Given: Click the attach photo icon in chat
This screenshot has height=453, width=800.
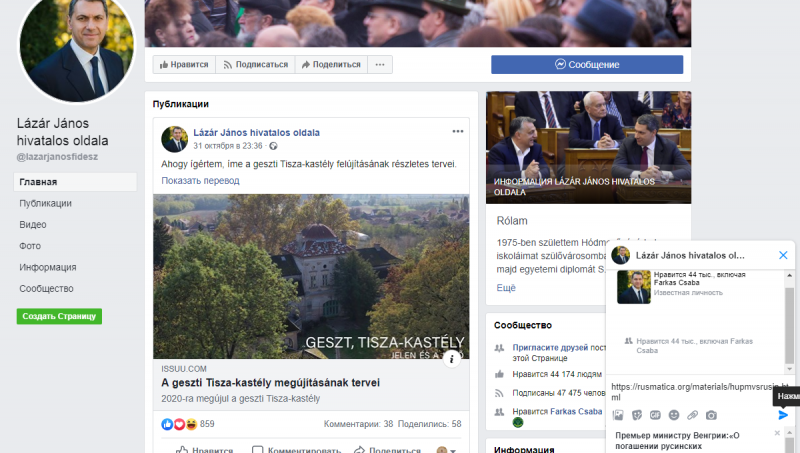Looking at the screenshot, I should (x=618, y=415).
